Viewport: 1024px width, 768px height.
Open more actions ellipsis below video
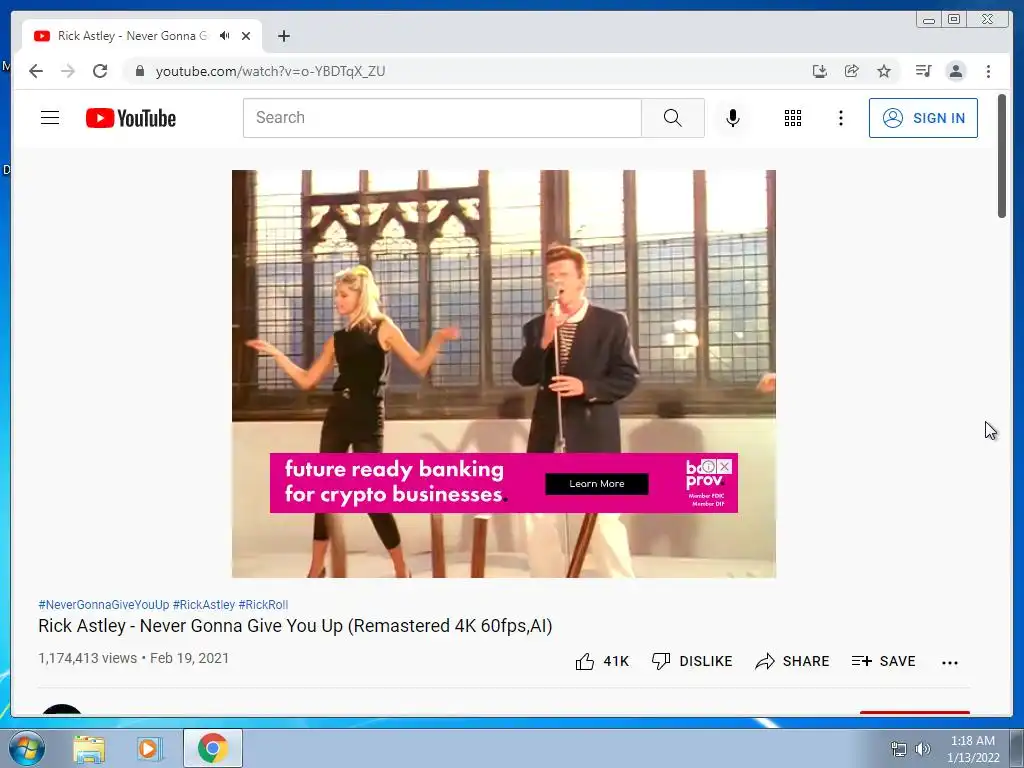(x=950, y=662)
